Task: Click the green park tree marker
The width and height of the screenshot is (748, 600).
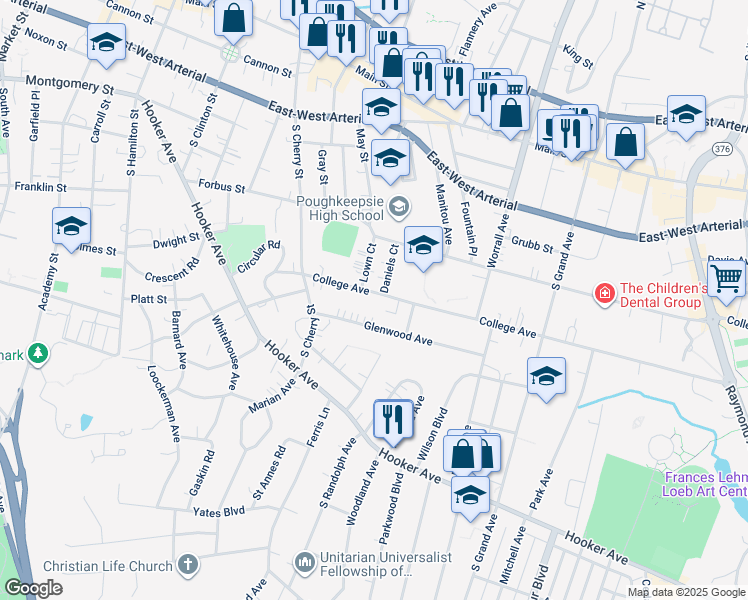Action: (x=38, y=354)
